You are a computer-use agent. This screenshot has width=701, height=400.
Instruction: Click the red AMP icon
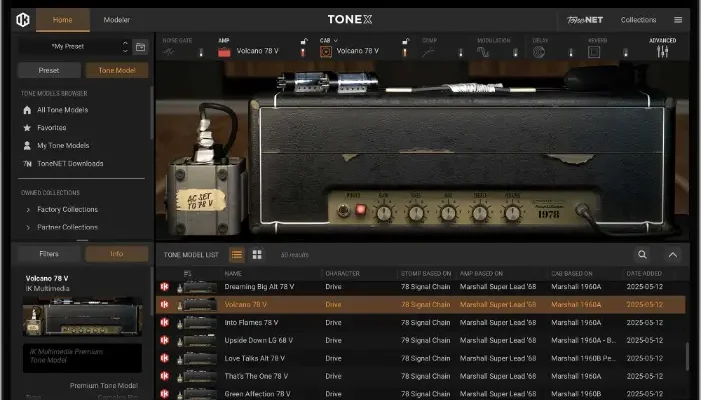(x=224, y=51)
